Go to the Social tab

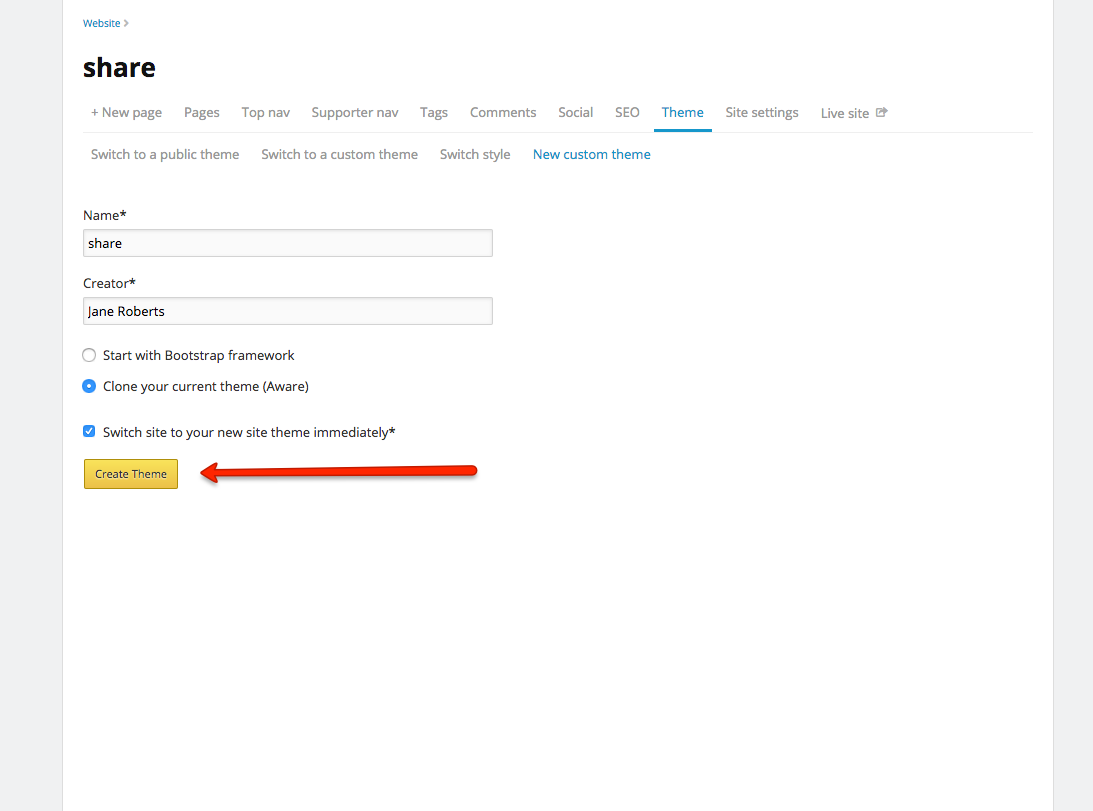coord(575,112)
